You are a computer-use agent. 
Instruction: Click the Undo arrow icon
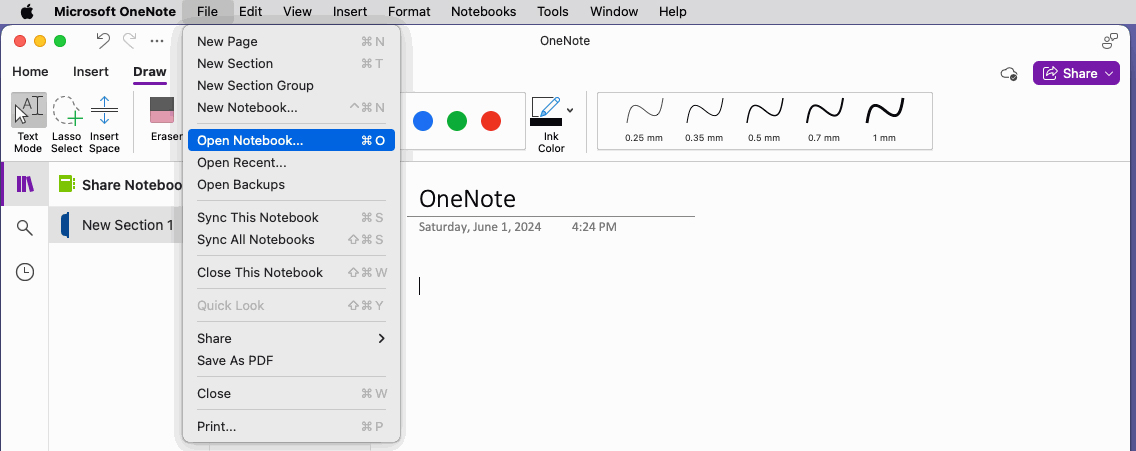coord(104,41)
